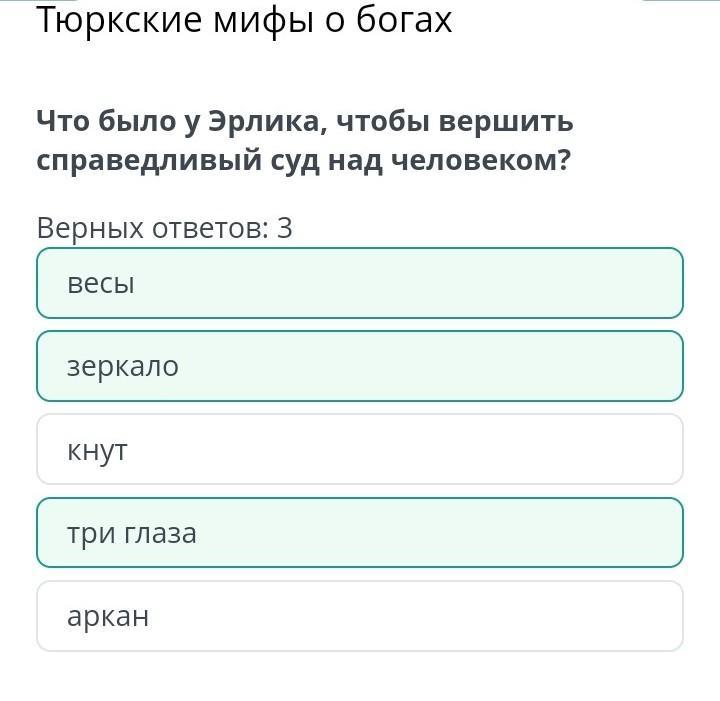The image size is (720, 701).
Task: Click the 'Верных ответов: 3' label
Action: click(164, 228)
